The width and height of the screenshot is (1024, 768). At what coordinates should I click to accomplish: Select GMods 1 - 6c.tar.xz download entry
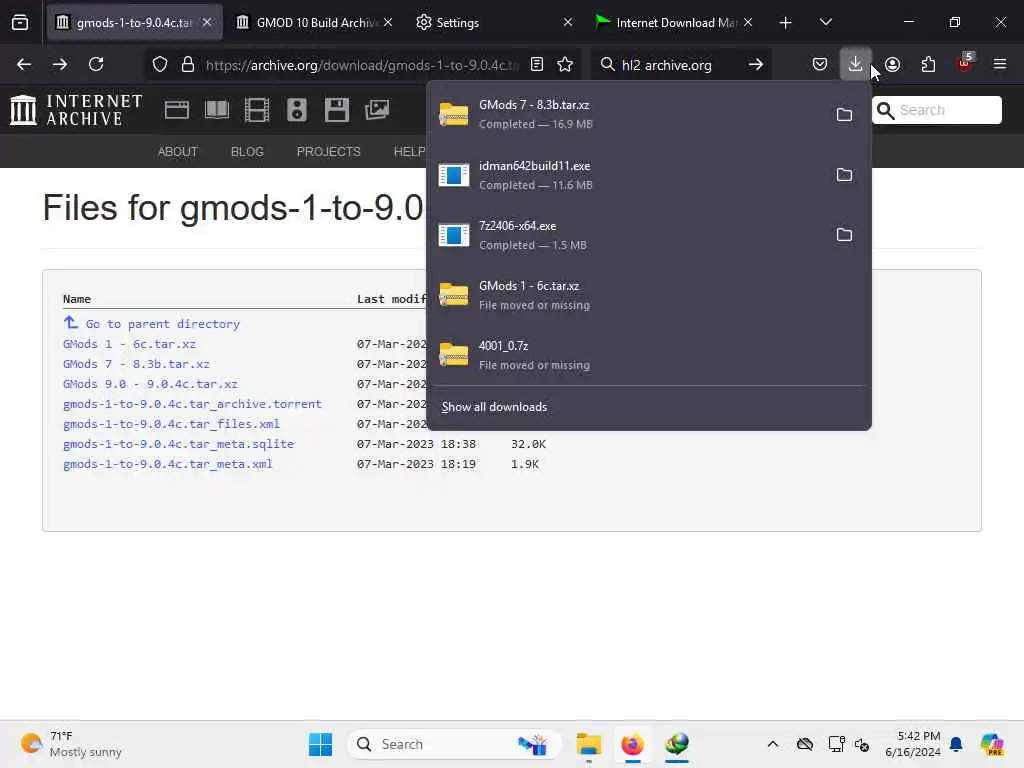click(648, 295)
